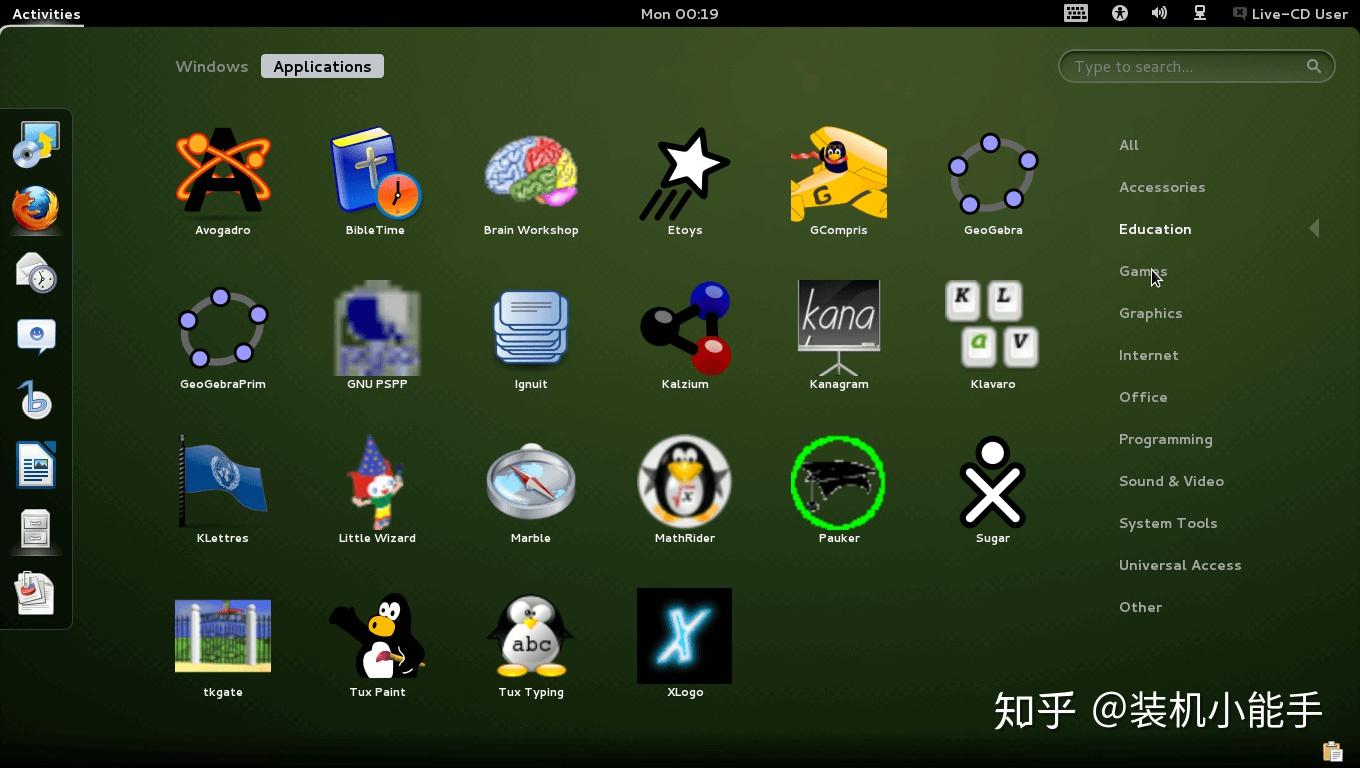The height and width of the screenshot is (768, 1360).
Task: Filter apps by Graphics
Action: [x=1151, y=313]
